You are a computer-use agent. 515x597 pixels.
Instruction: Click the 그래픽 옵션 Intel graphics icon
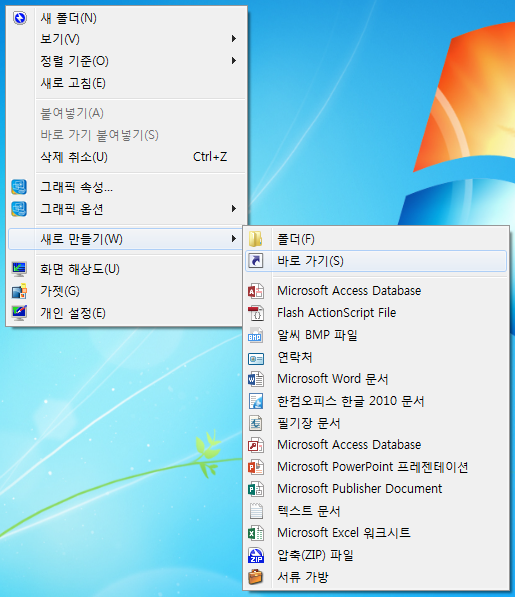click(x=19, y=209)
